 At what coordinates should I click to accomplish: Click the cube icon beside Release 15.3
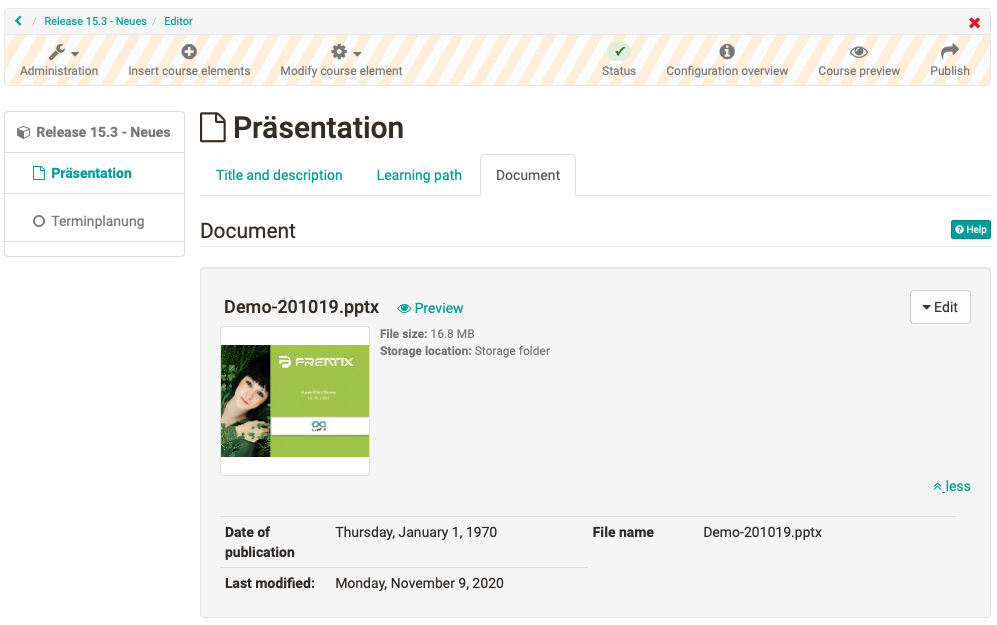(x=24, y=132)
